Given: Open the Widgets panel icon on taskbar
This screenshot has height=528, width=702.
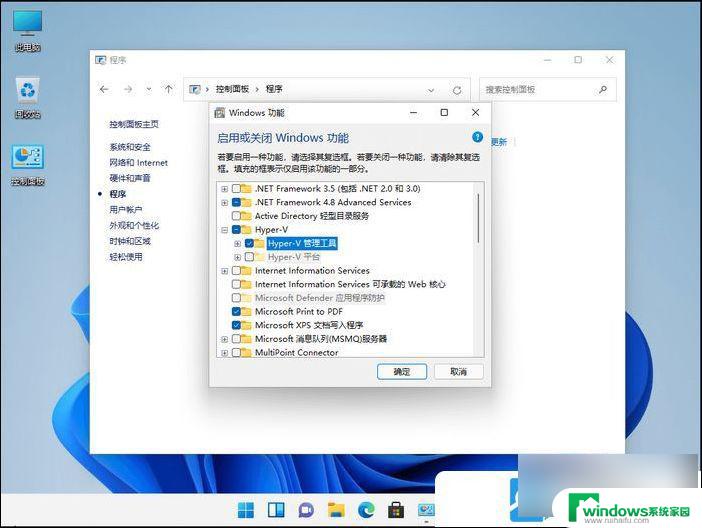Looking at the screenshot, I should (276, 510).
